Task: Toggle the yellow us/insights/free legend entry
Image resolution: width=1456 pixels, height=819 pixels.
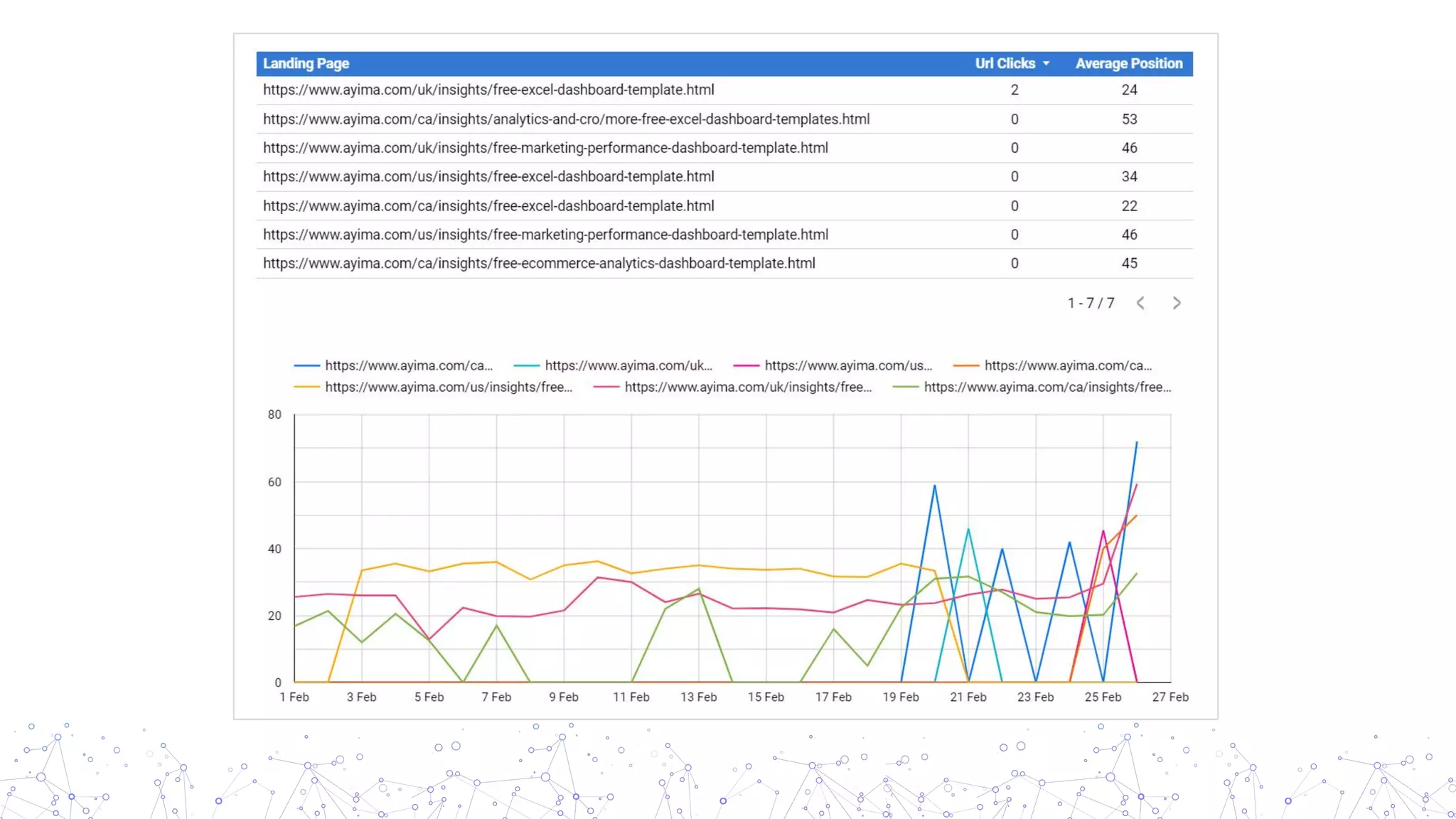Action: tap(448, 387)
